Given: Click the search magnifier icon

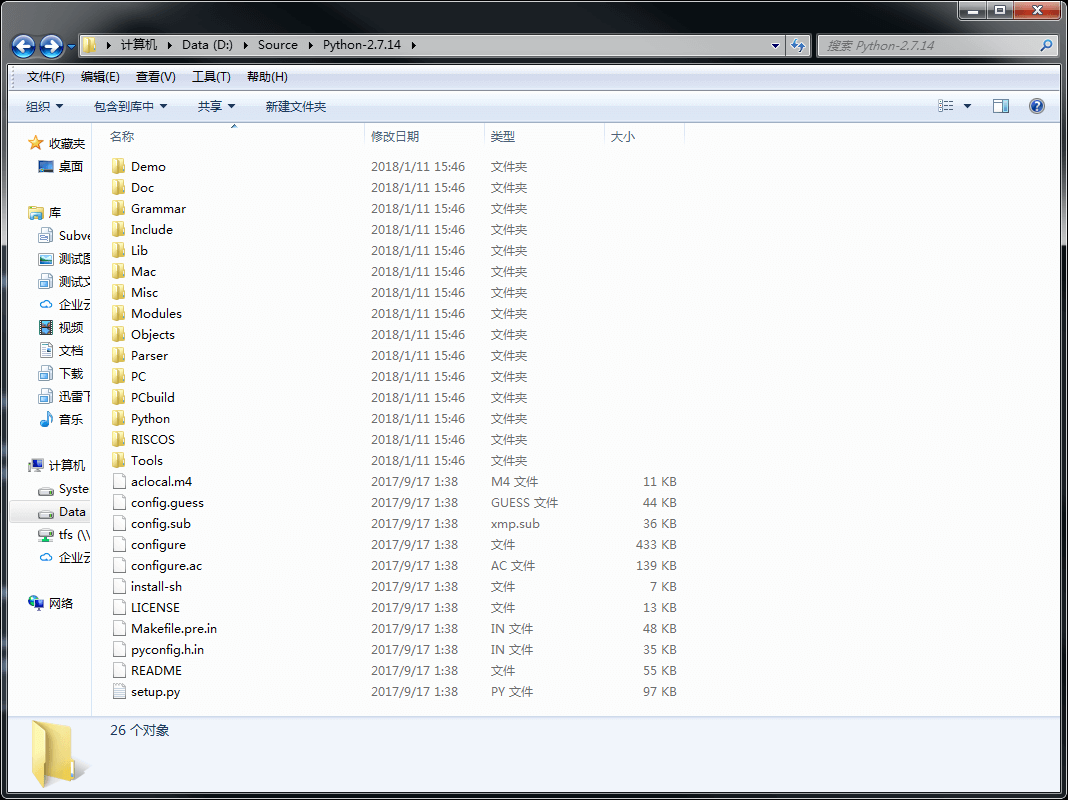Looking at the screenshot, I should click(x=1046, y=46).
